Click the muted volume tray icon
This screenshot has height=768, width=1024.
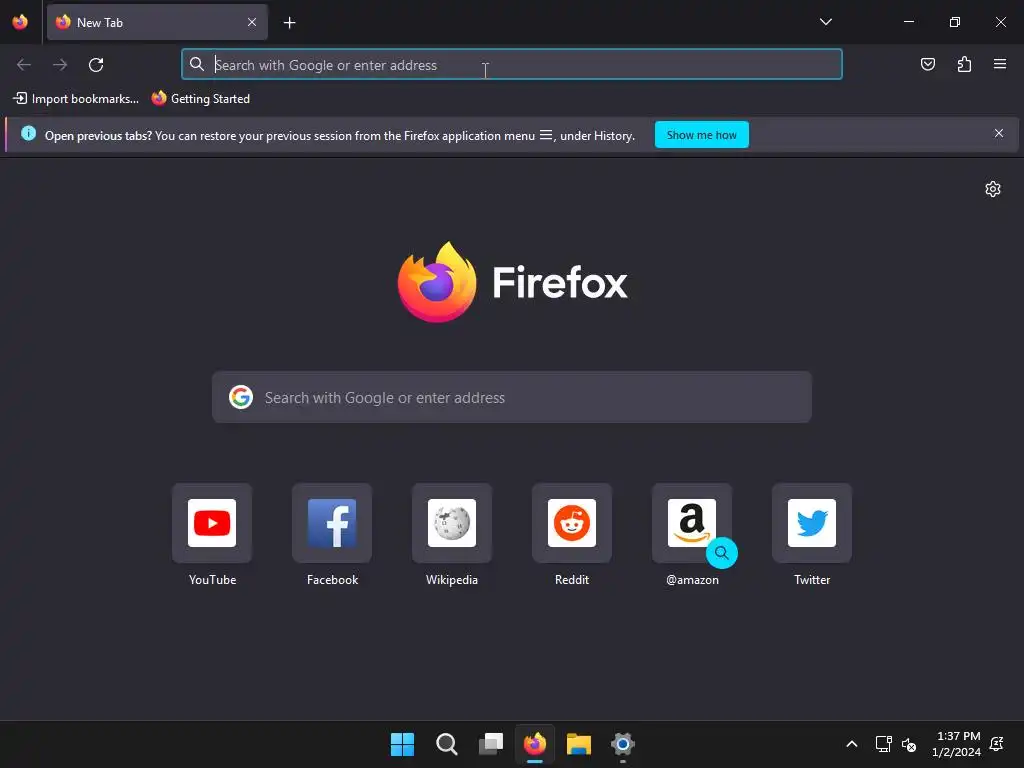[909, 744]
